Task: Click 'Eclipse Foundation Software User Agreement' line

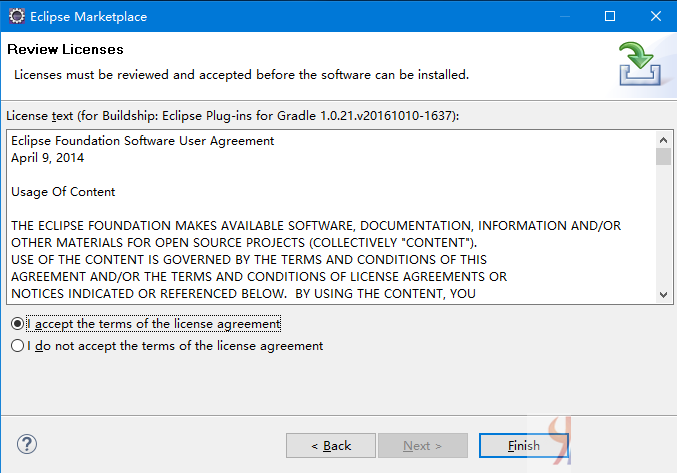Action: point(142,141)
